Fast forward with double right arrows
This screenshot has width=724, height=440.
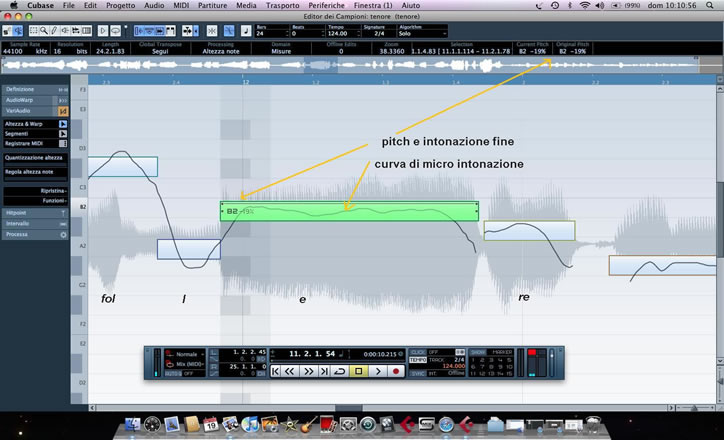pyautogui.click(x=308, y=371)
